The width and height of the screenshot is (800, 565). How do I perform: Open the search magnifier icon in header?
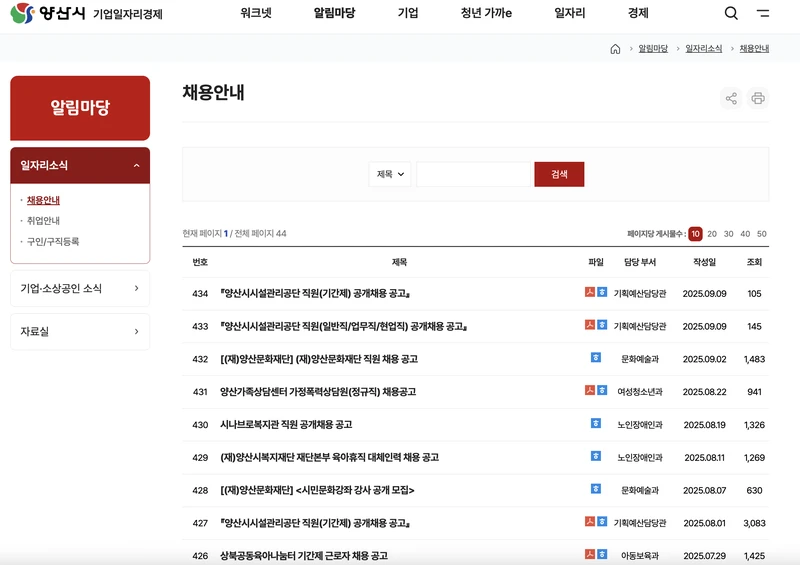tap(731, 13)
